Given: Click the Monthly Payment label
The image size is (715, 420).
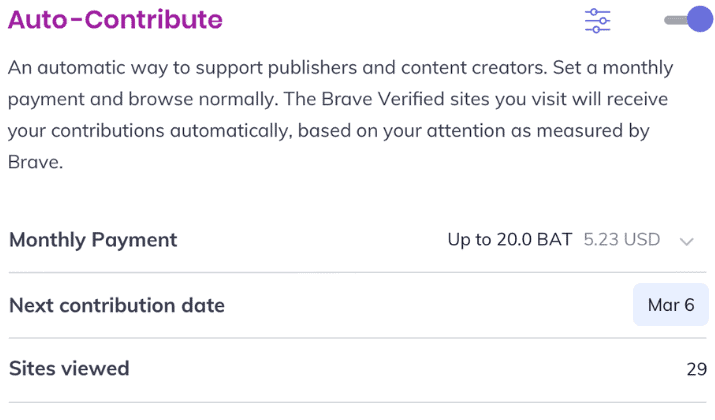Looking at the screenshot, I should 93,240.
